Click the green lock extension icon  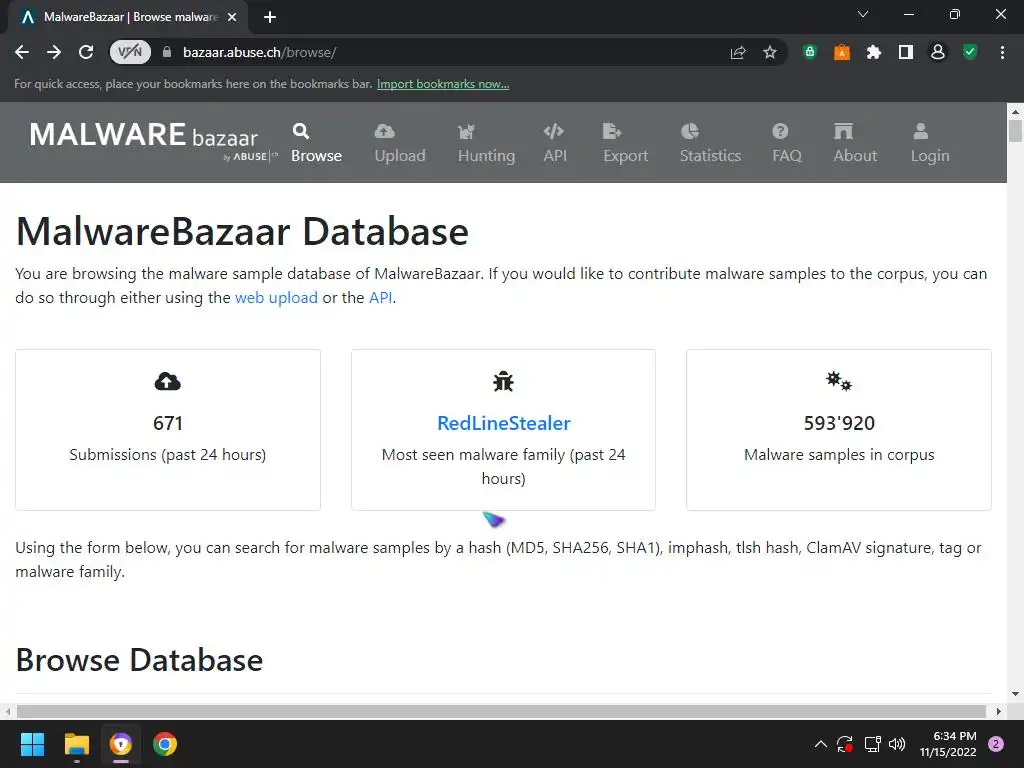[810, 52]
